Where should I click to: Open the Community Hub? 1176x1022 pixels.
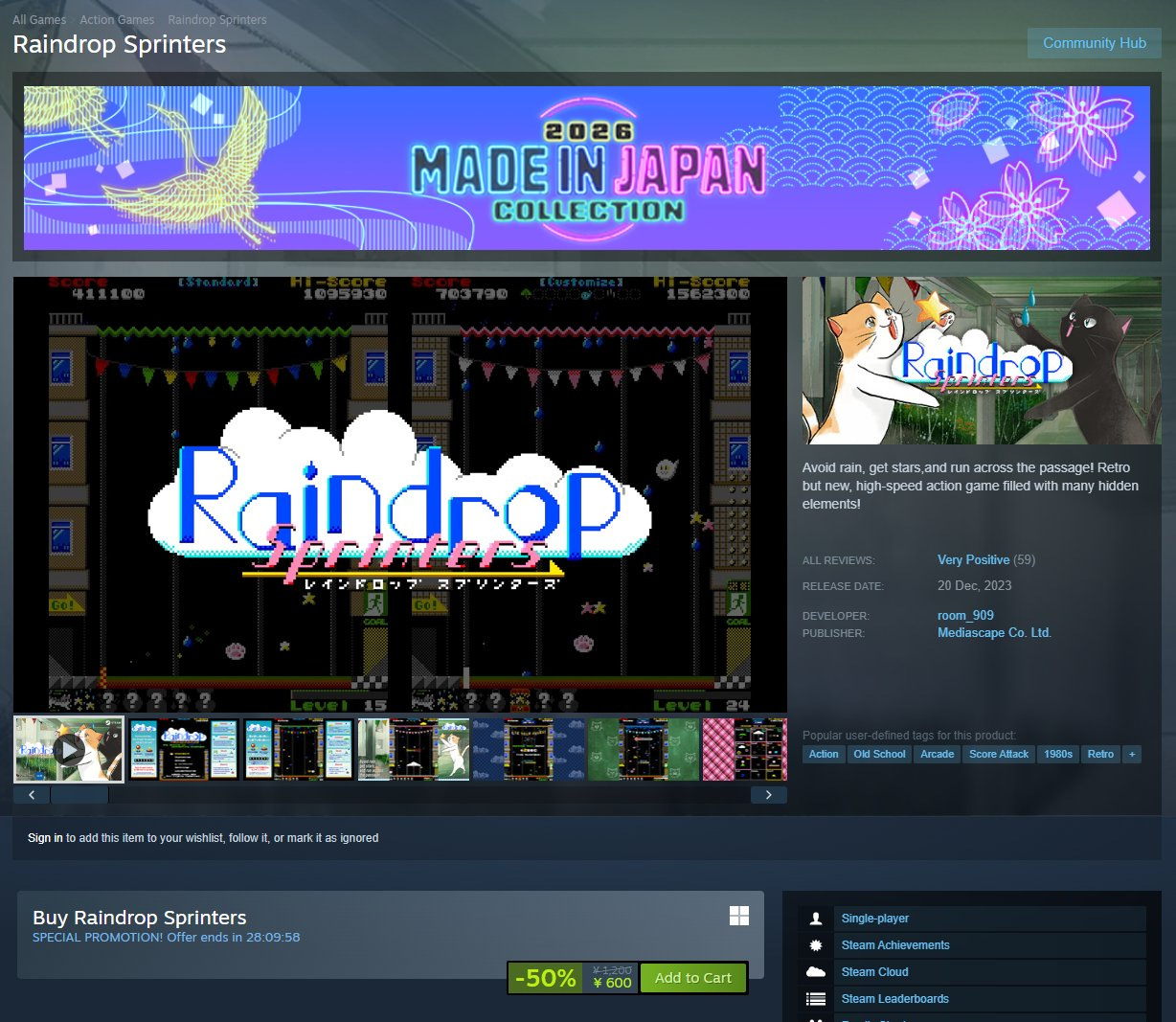point(1094,43)
